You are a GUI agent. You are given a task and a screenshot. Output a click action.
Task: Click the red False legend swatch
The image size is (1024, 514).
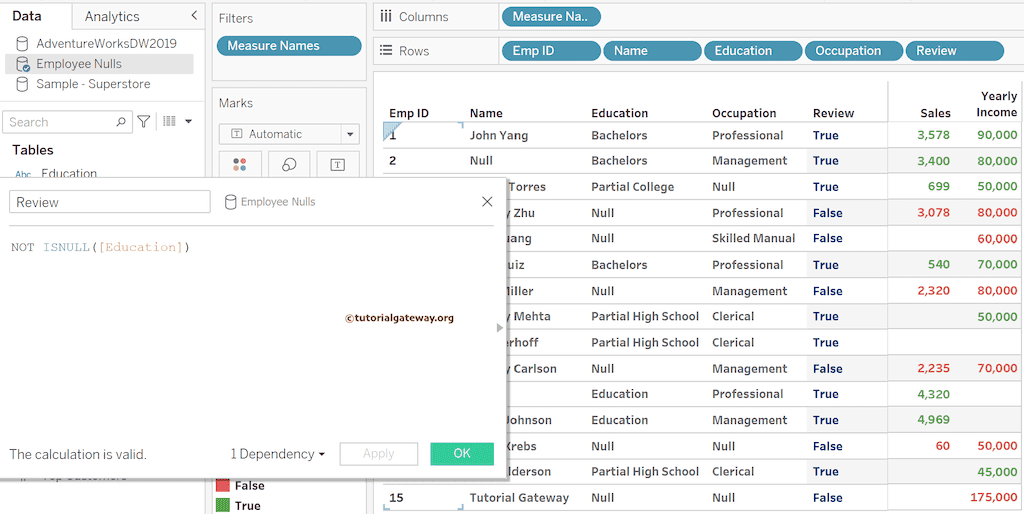tap(223, 486)
